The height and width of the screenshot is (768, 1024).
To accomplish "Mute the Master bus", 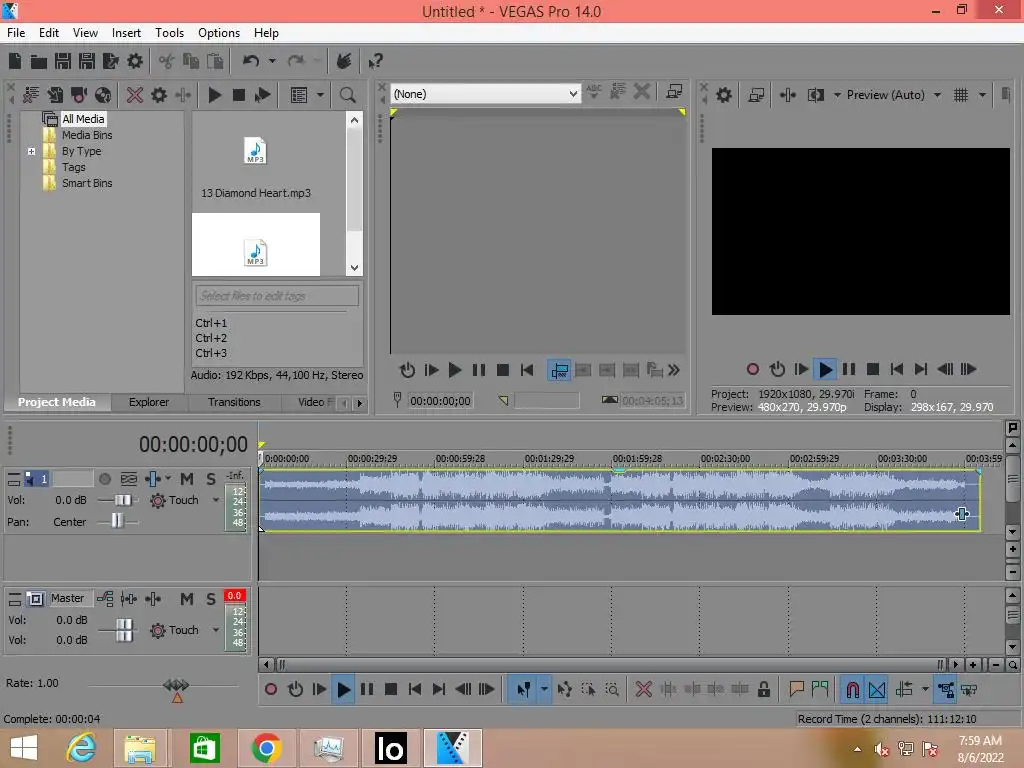I will pyautogui.click(x=187, y=599).
